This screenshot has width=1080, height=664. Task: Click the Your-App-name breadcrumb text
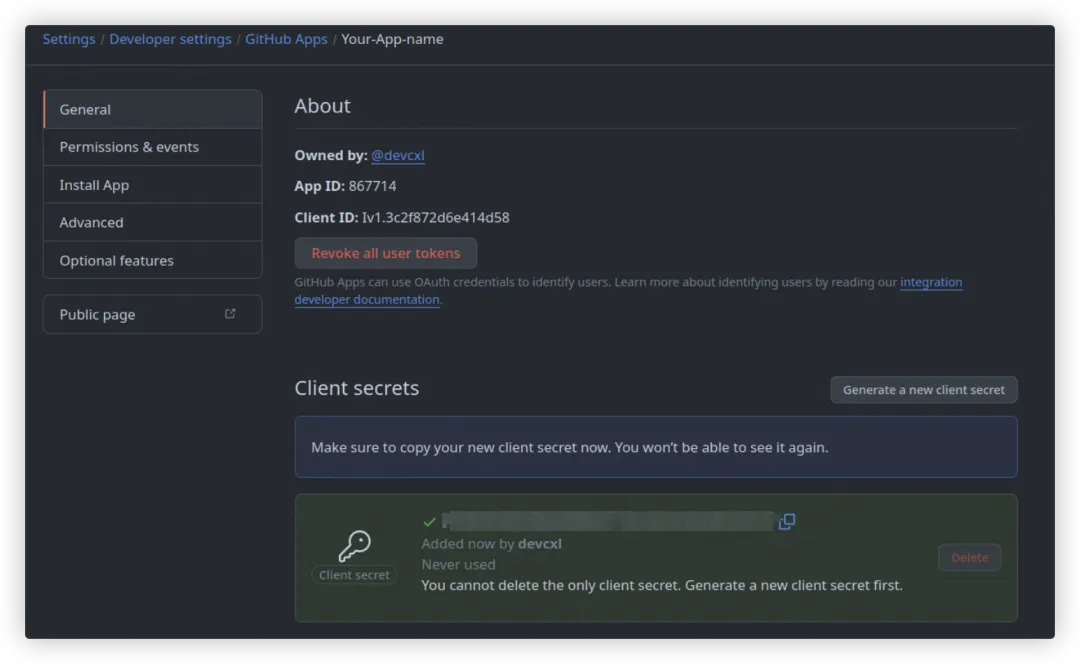[x=392, y=39]
